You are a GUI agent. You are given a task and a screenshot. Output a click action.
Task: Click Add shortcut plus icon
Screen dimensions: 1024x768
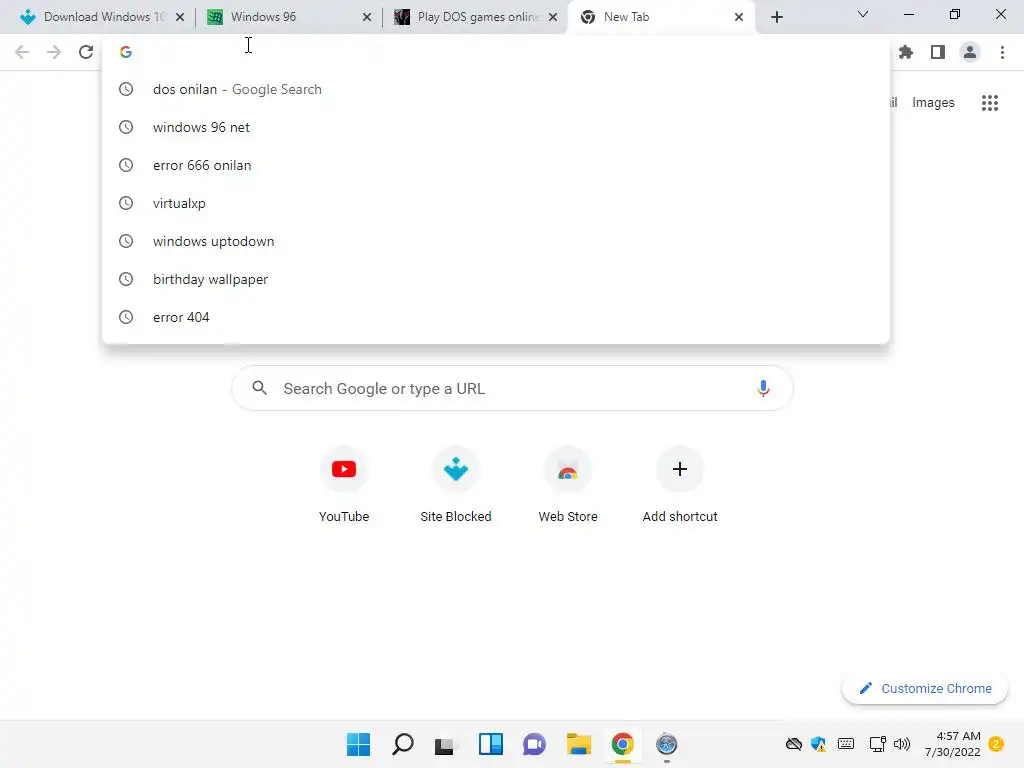click(680, 469)
